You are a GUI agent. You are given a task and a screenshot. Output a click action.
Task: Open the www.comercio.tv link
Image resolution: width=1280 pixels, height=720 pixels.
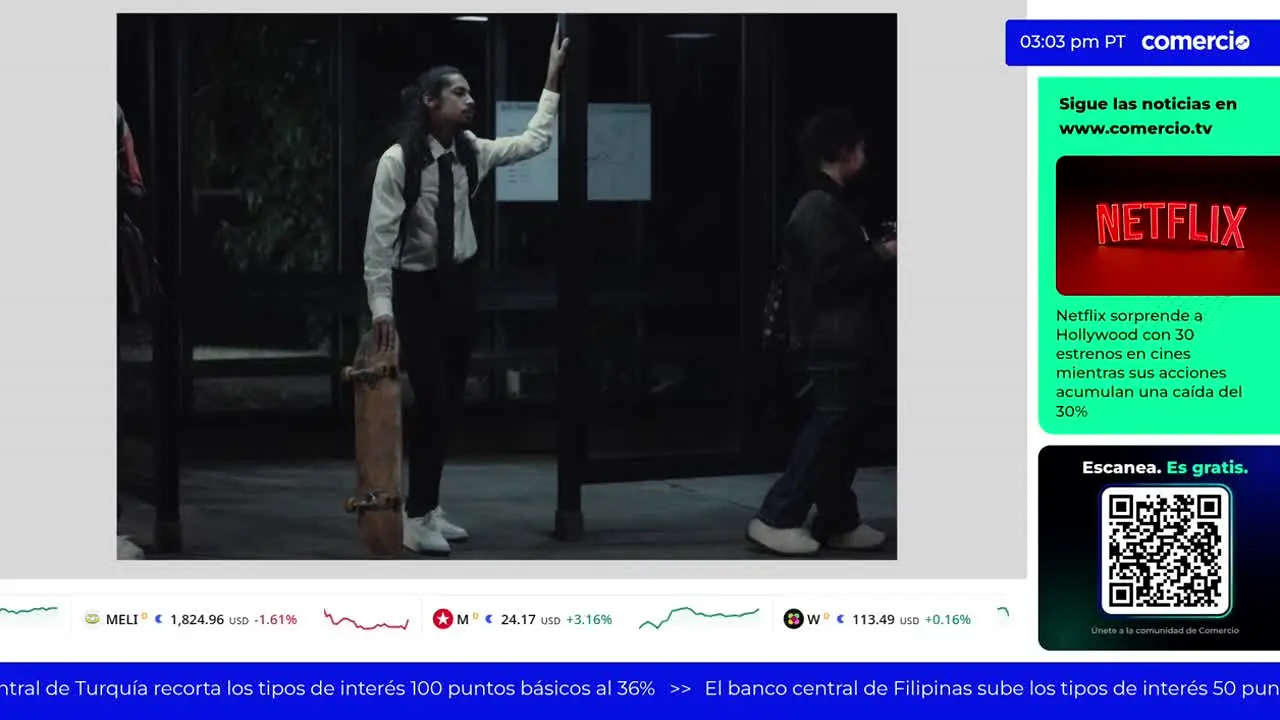tap(1135, 128)
